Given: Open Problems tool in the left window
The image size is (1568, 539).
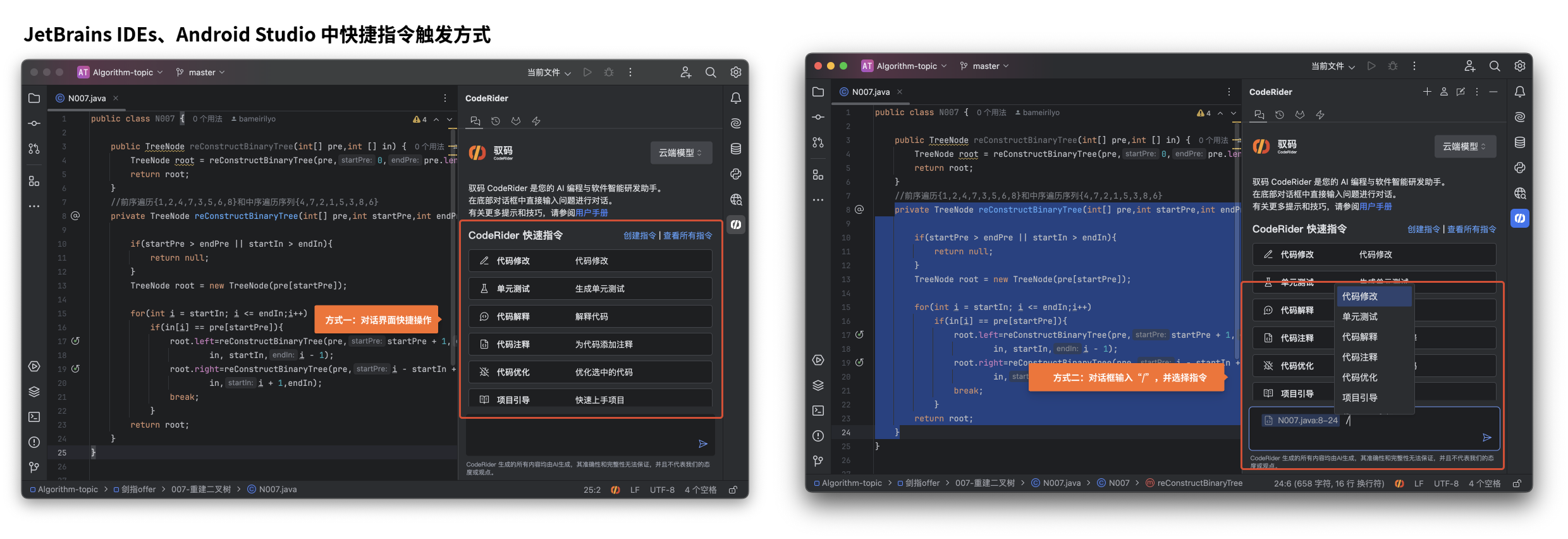Looking at the screenshot, I should click(x=34, y=442).
